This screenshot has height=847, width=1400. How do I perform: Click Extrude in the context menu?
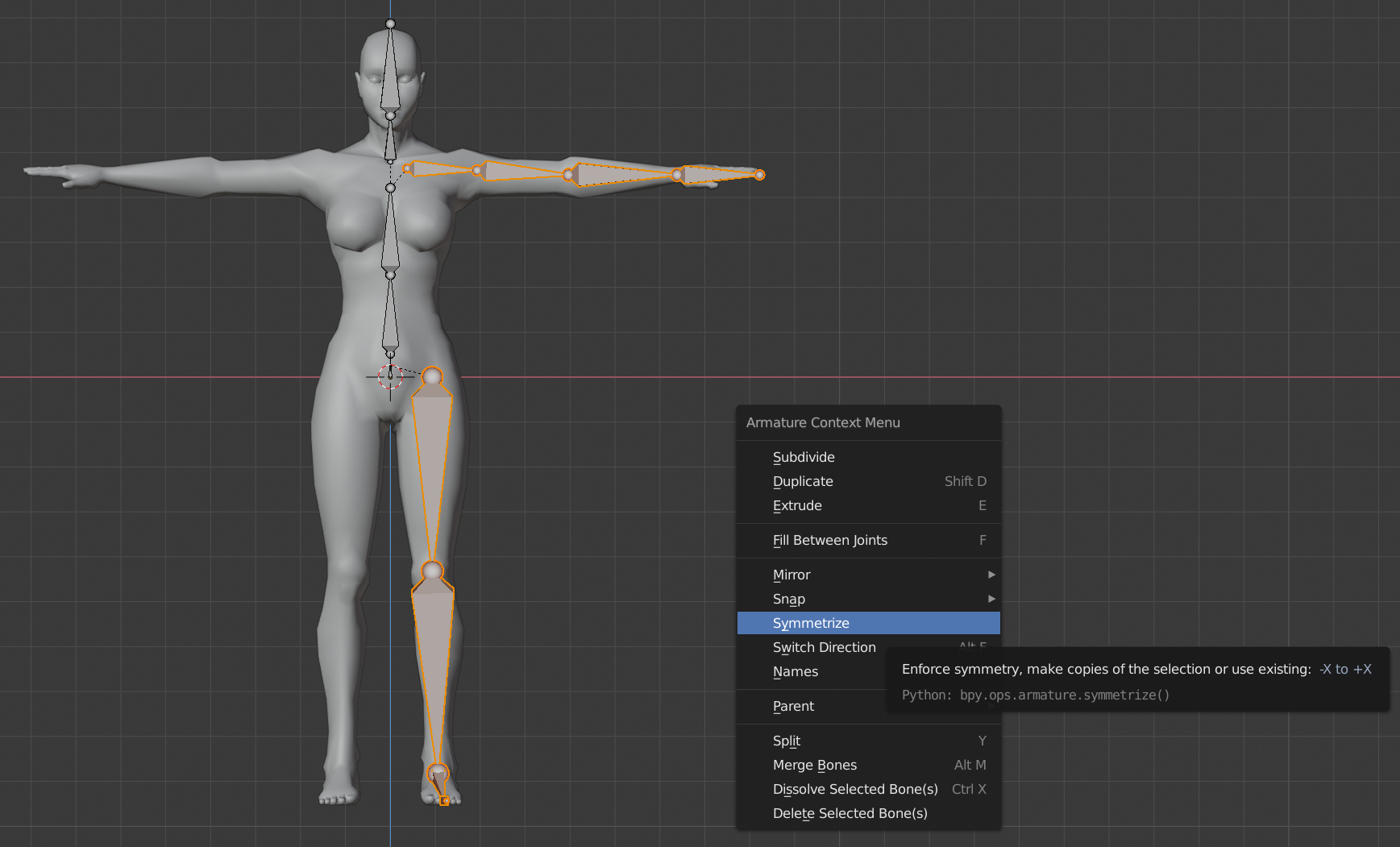point(868,505)
